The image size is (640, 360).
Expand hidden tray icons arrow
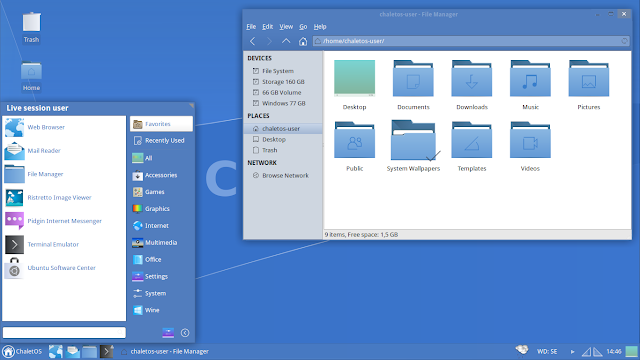(572, 351)
